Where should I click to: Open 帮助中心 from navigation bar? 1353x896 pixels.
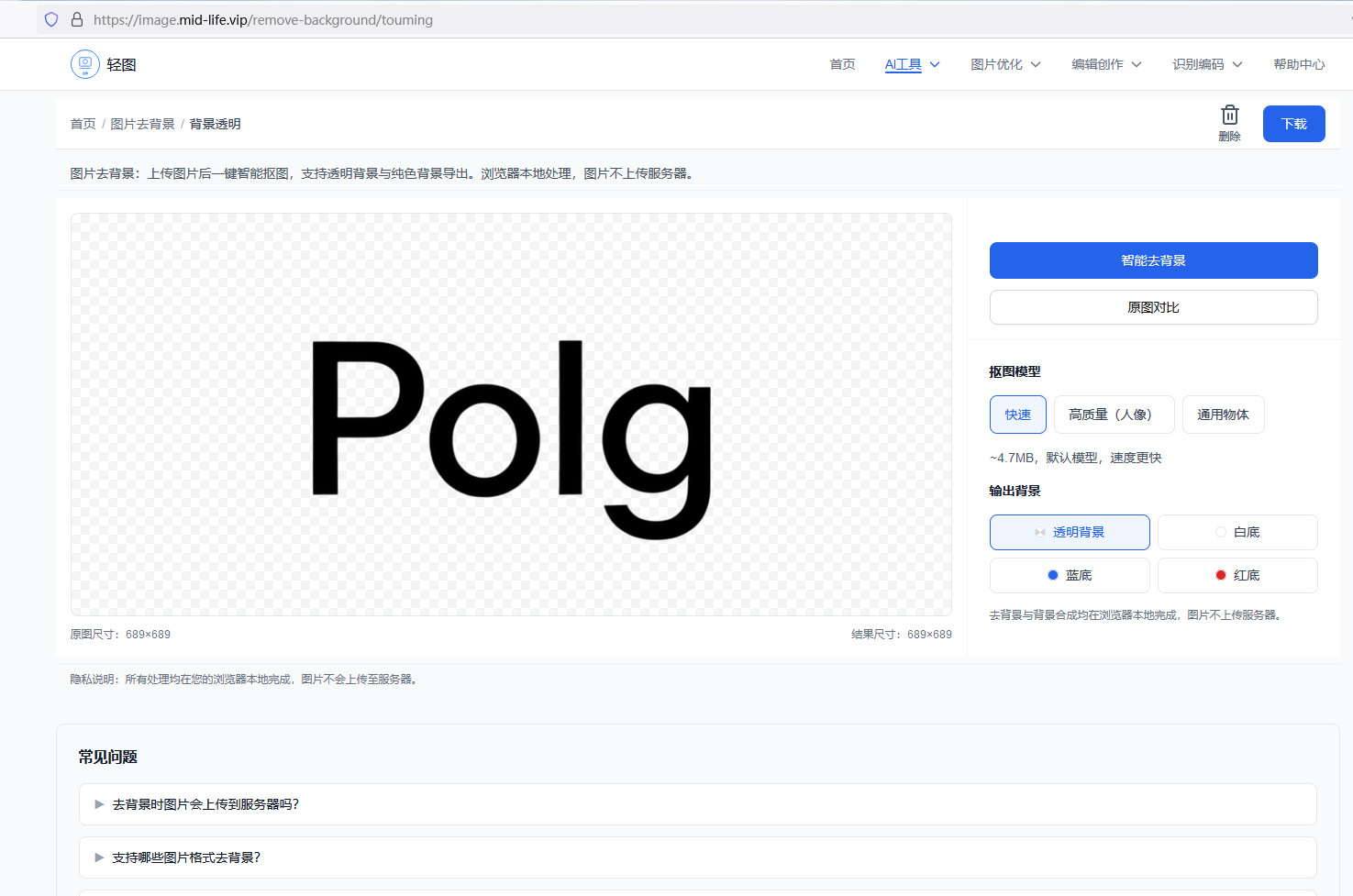click(x=1298, y=64)
